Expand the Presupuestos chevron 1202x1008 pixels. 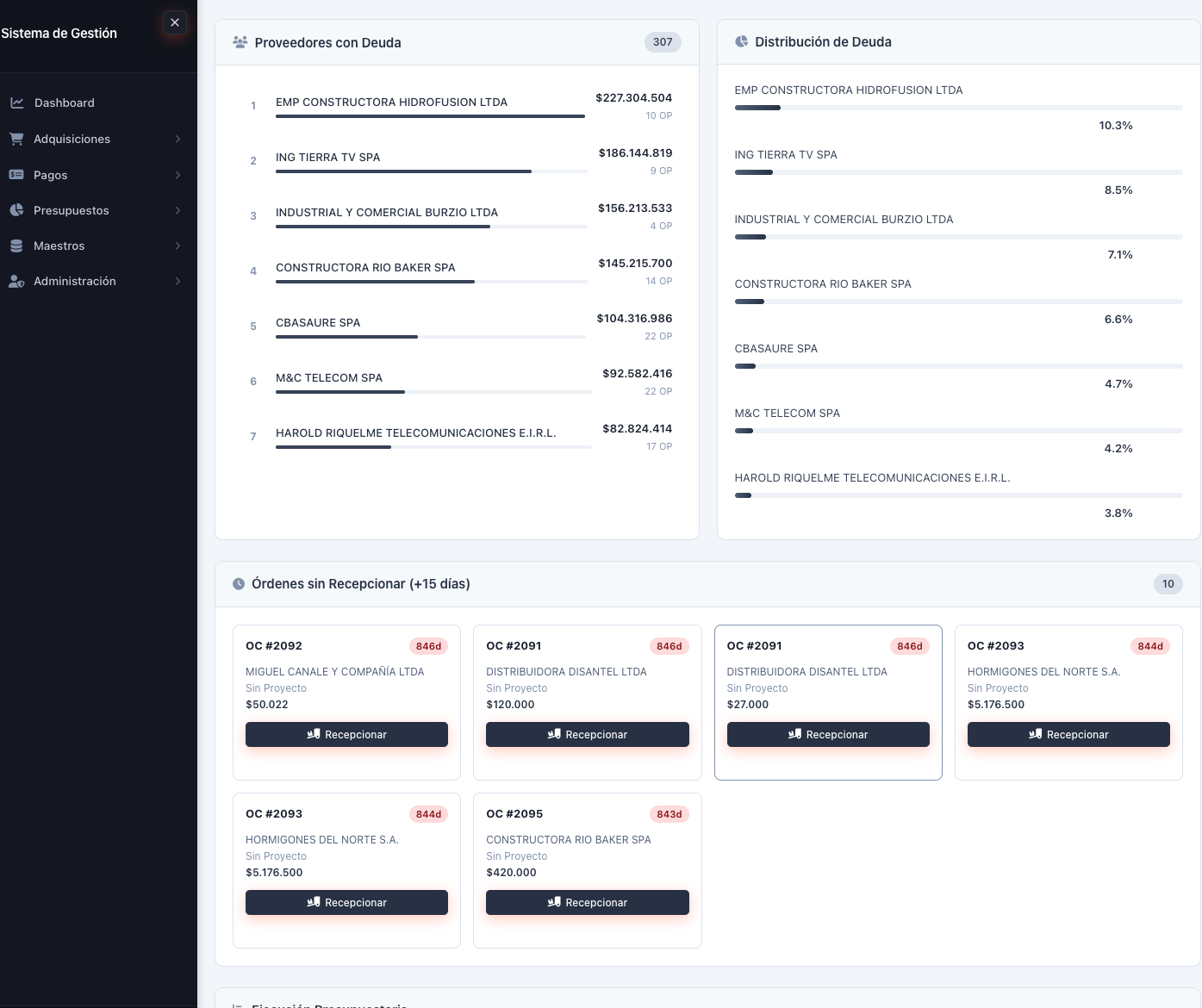pos(177,210)
